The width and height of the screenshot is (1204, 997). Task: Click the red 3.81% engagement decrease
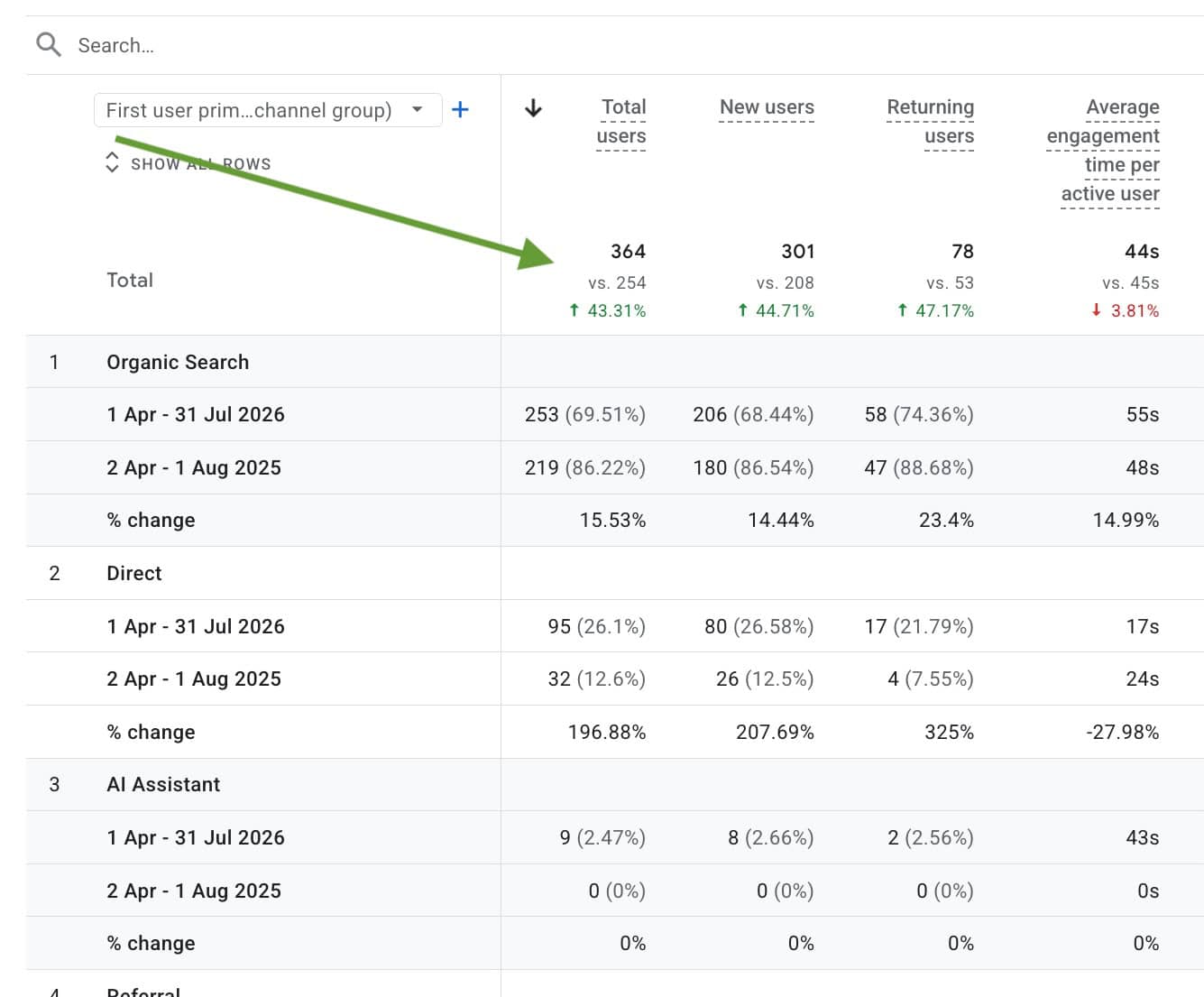tap(1125, 310)
